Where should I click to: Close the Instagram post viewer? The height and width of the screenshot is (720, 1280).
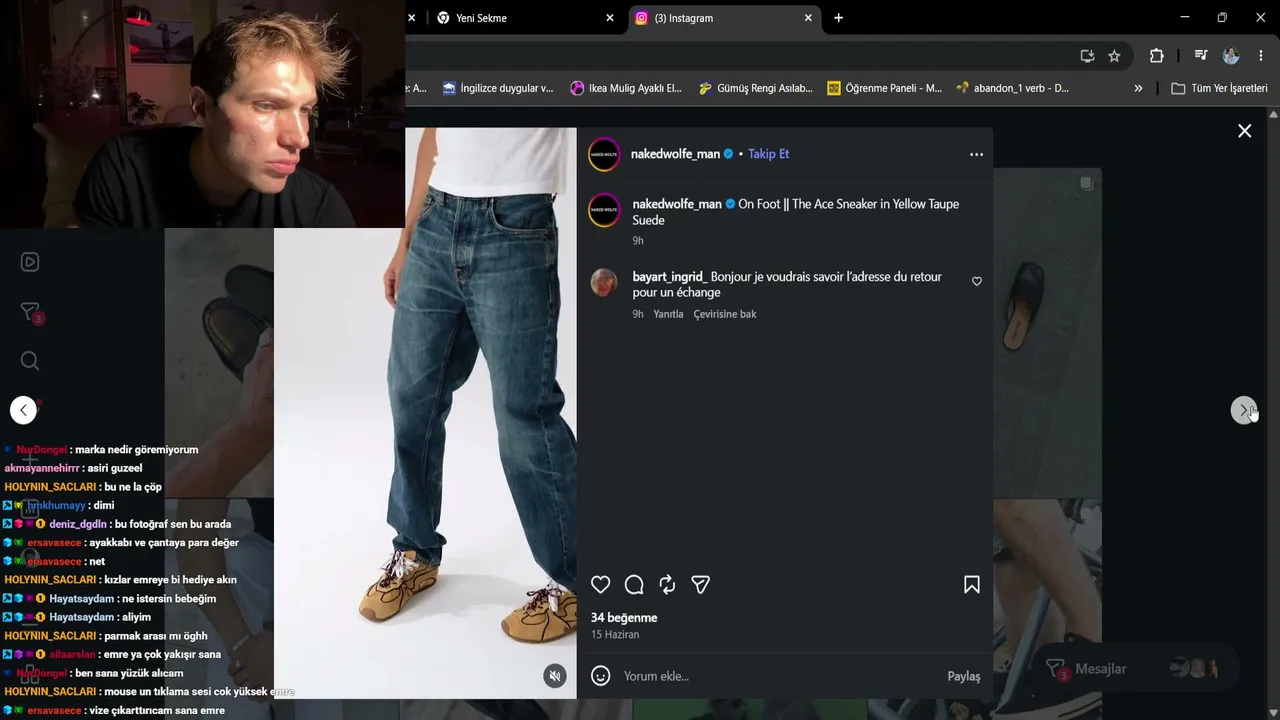point(1244,131)
